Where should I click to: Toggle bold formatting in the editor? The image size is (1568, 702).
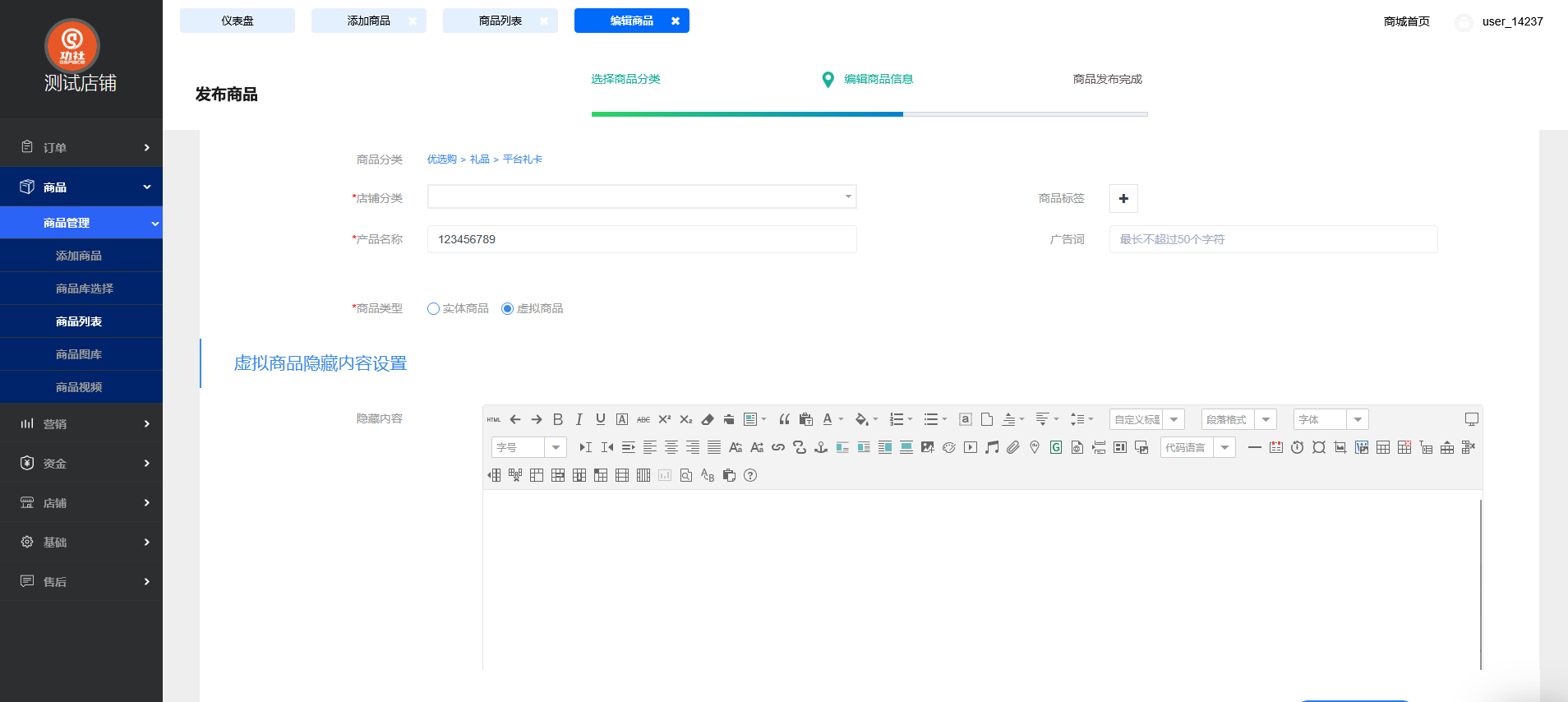[x=558, y=419]
